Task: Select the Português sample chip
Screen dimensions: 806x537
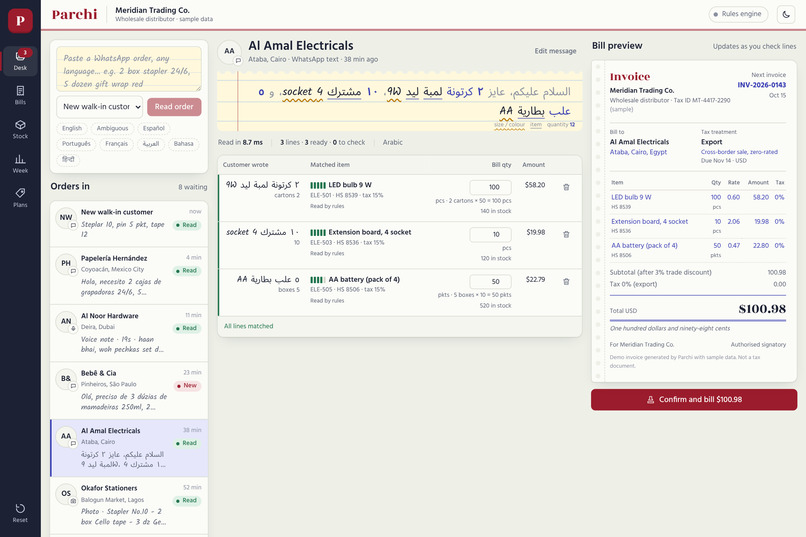Action: pos(76,143)
